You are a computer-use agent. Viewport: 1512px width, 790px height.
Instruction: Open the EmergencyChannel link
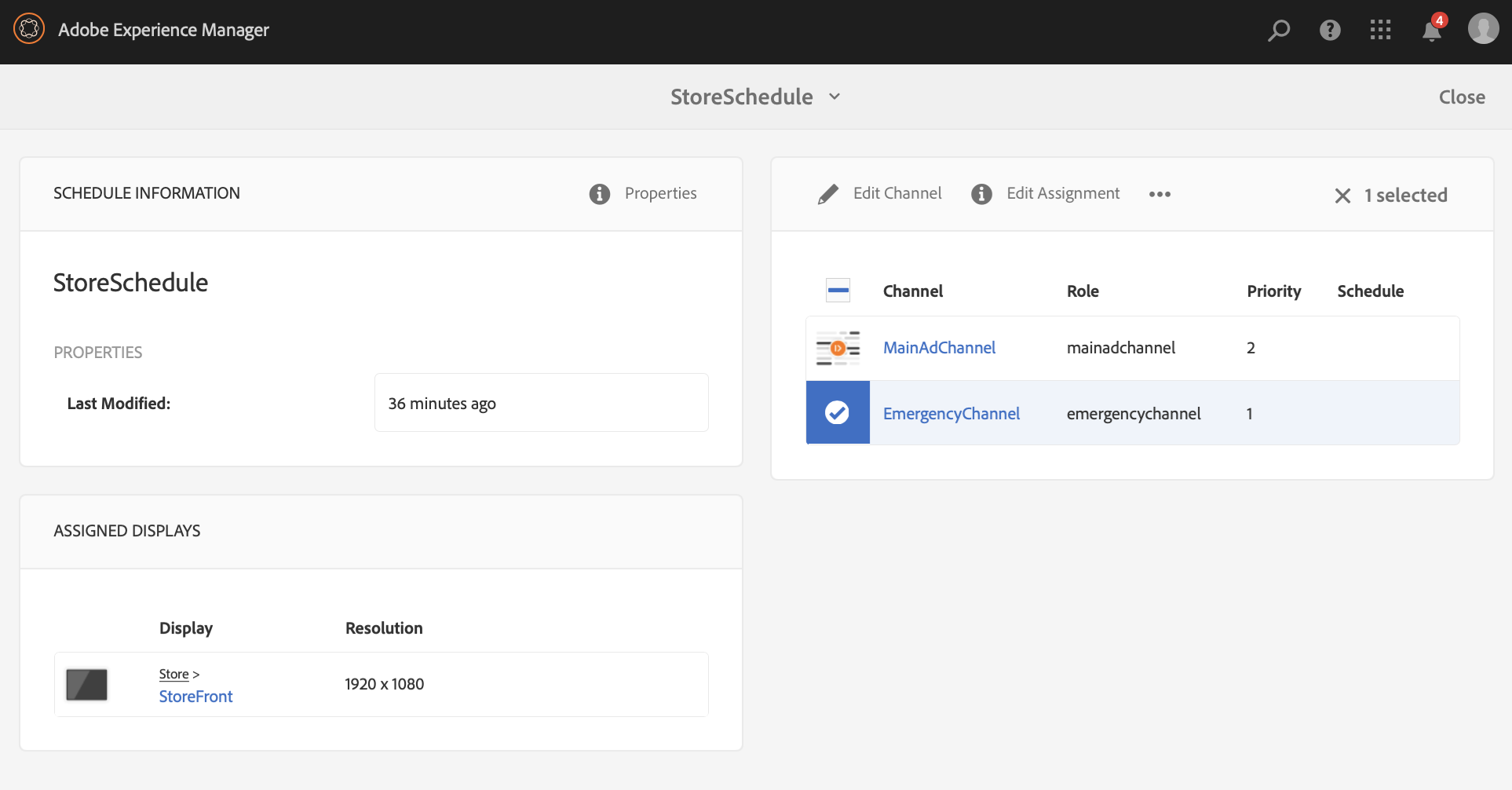pos(951,414)
